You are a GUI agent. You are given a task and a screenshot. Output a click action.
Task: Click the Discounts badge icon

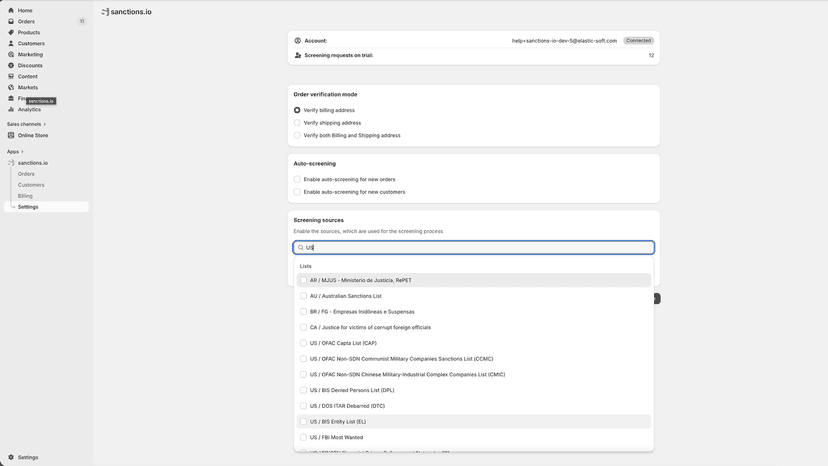[11, 66]
